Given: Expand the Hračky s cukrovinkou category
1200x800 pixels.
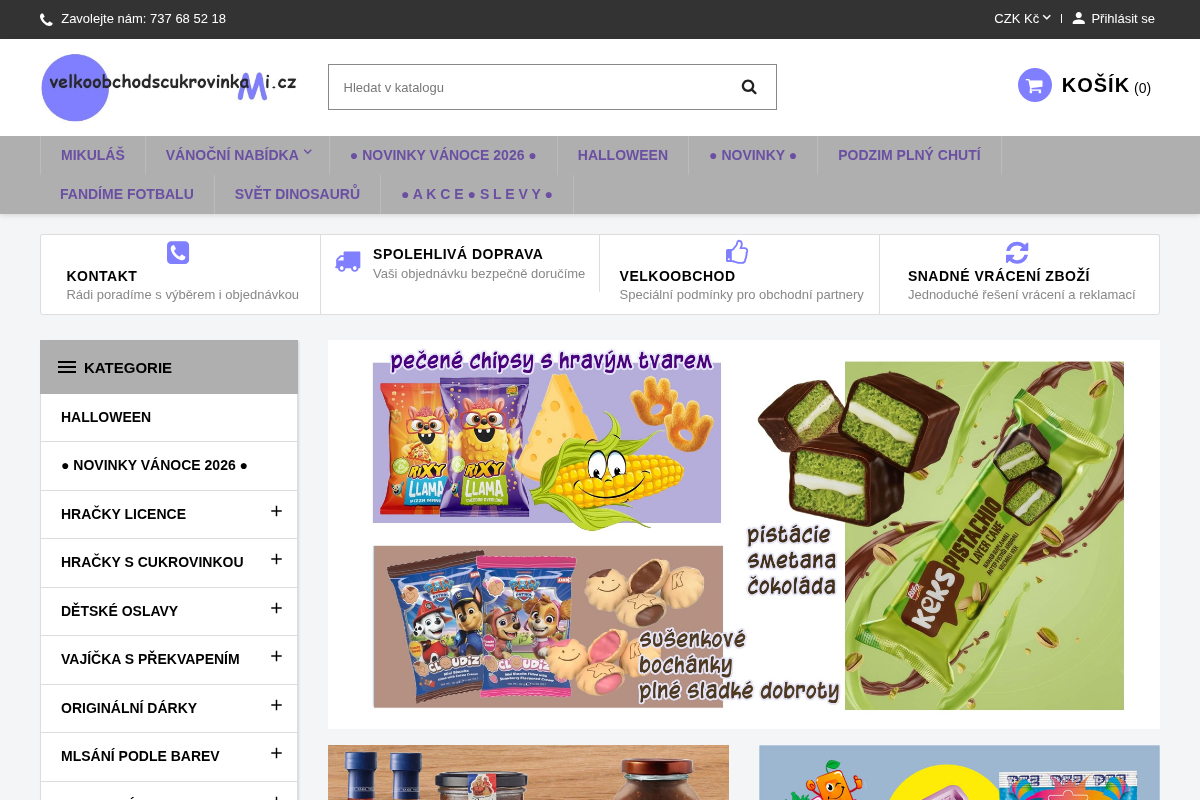Looking at the screenshot, I should [x=277, y=559].
